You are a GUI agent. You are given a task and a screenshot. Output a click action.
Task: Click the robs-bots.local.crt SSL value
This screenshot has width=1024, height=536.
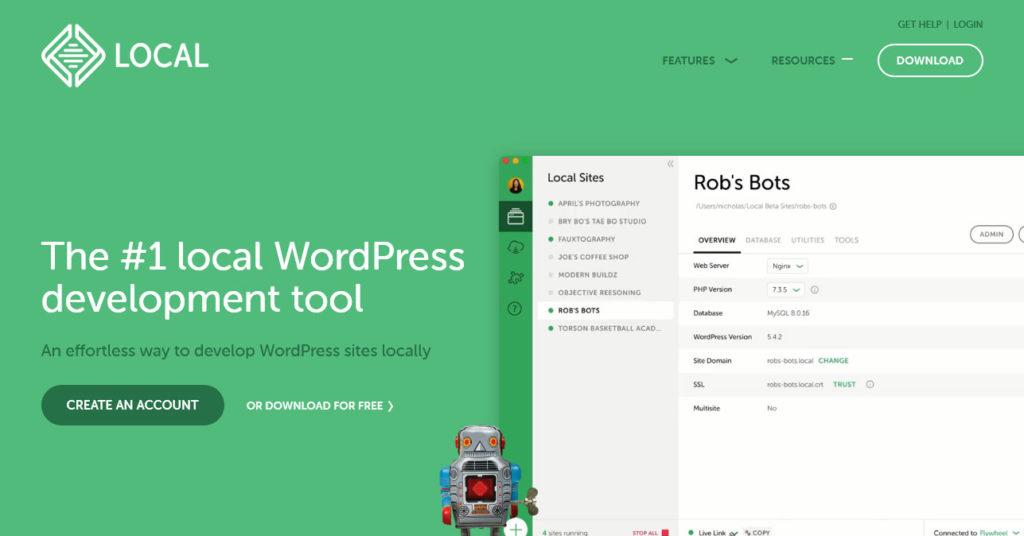pos(795,385)
